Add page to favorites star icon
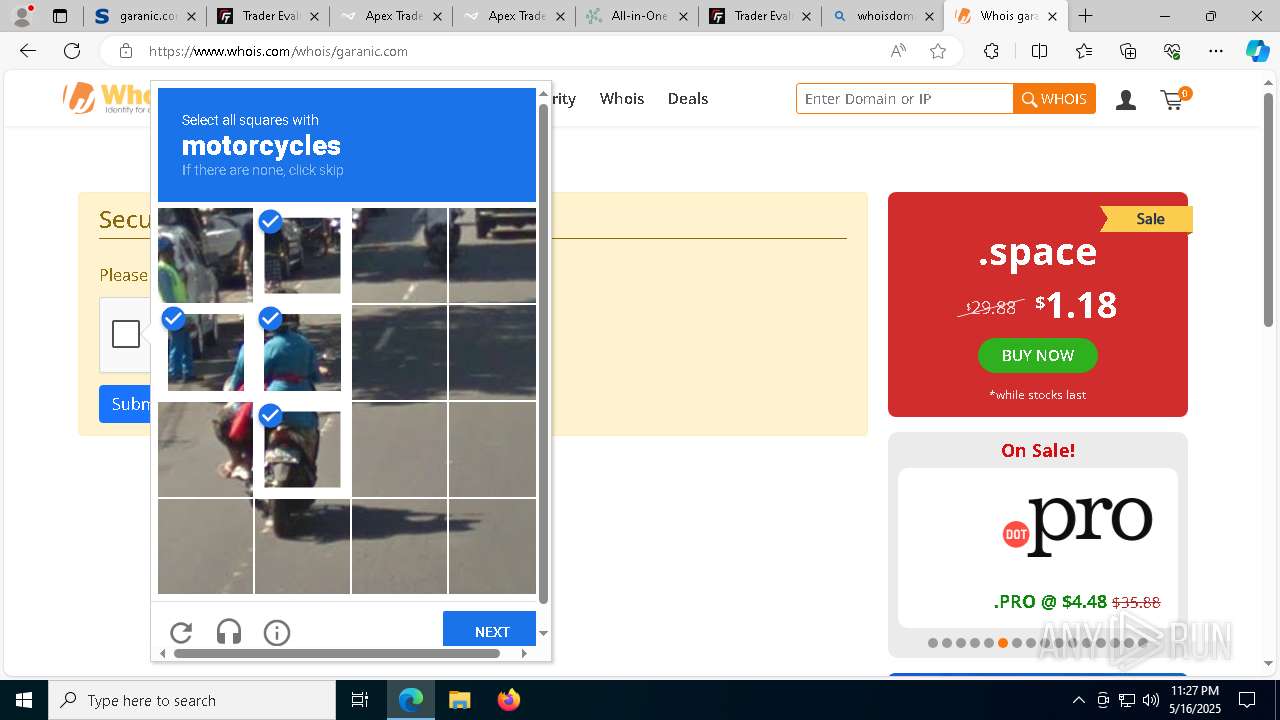 (938, 51)
